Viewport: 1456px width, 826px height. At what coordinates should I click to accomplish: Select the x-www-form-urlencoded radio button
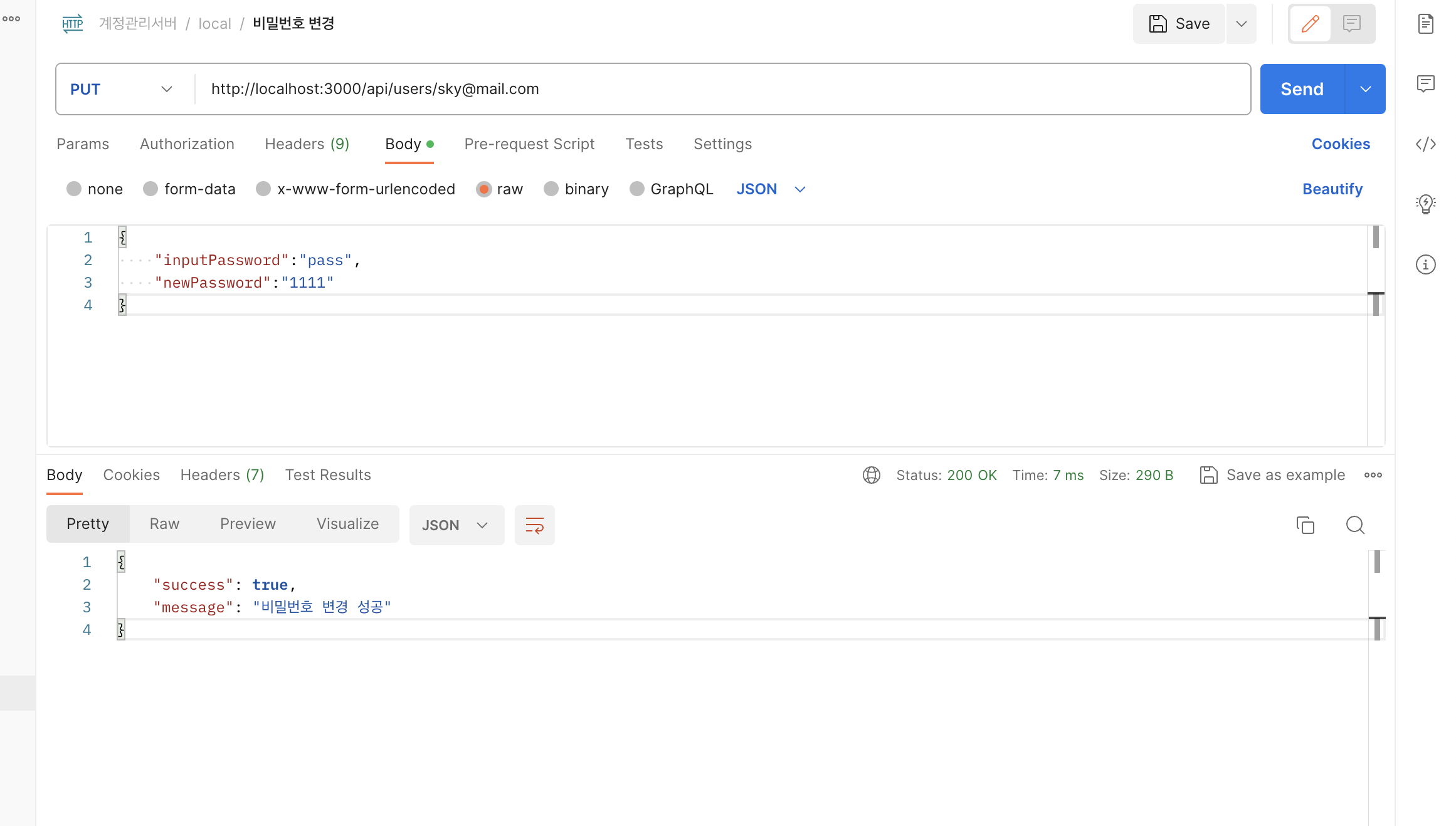[x=263, y=189]
